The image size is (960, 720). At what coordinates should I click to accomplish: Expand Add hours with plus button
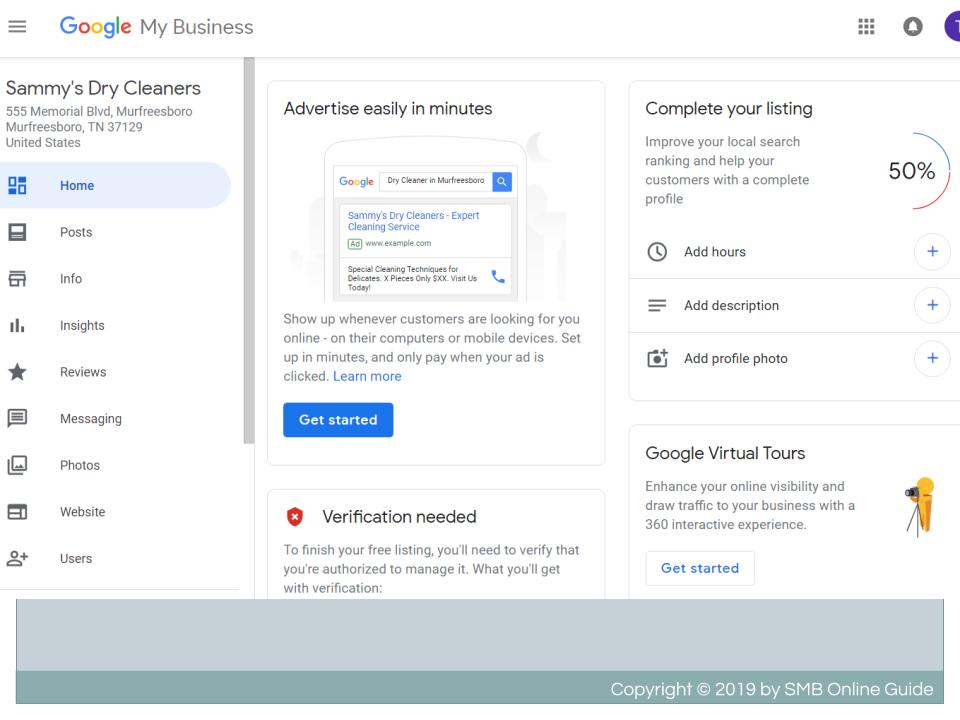(931, 252)
